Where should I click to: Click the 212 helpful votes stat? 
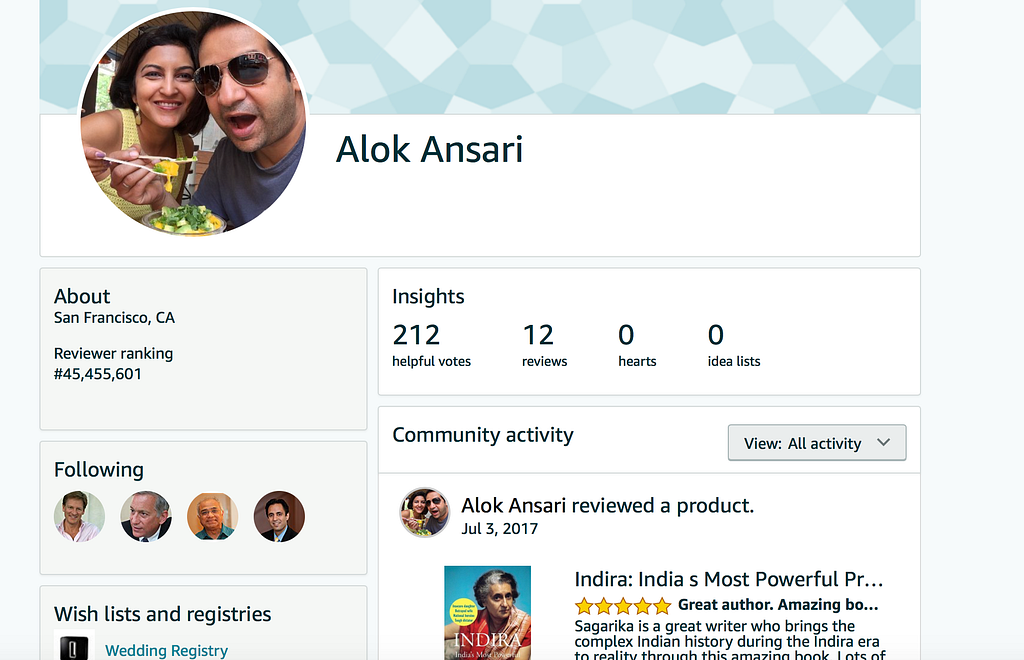430,344
